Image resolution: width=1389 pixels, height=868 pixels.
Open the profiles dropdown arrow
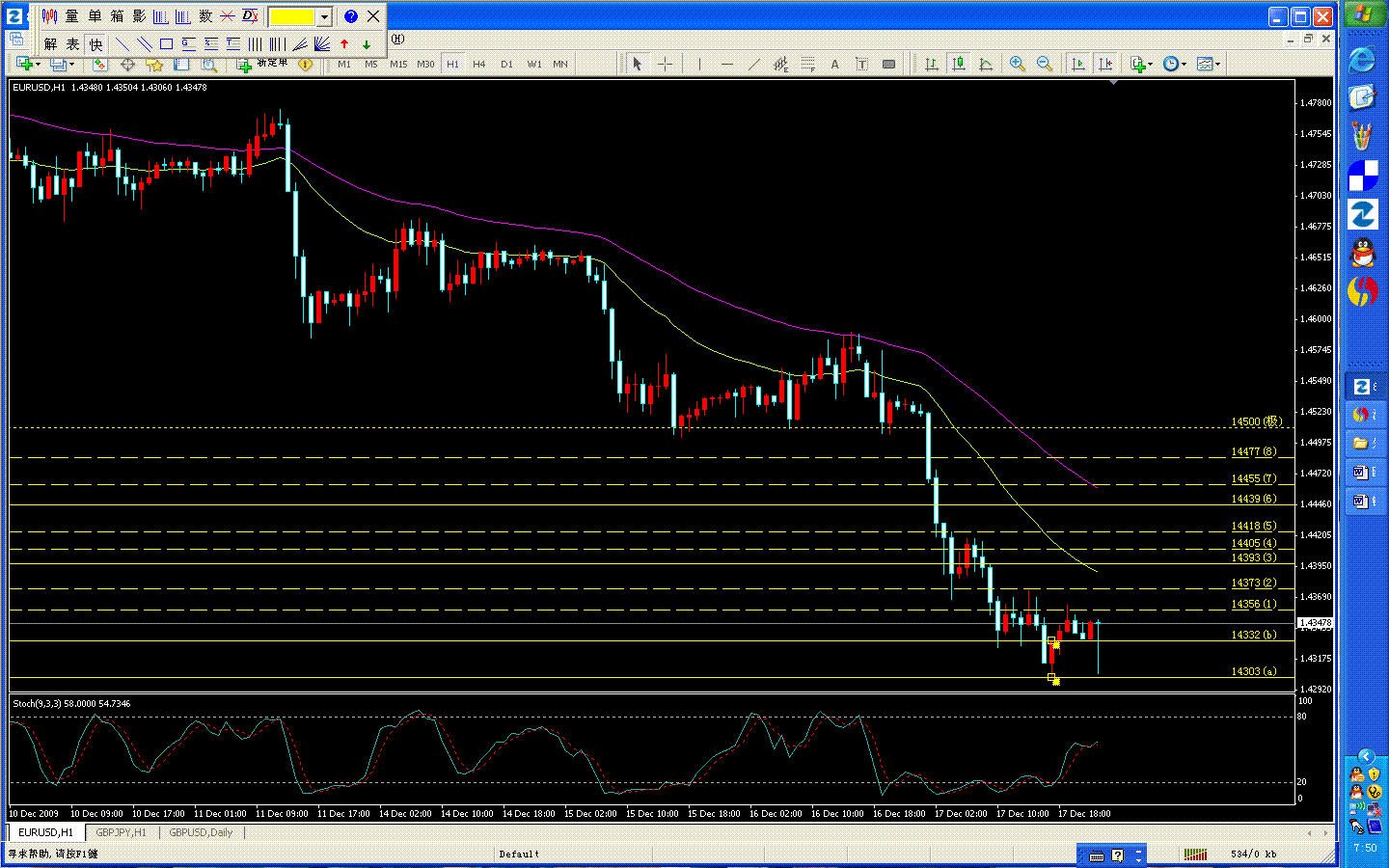coord(71,65)
